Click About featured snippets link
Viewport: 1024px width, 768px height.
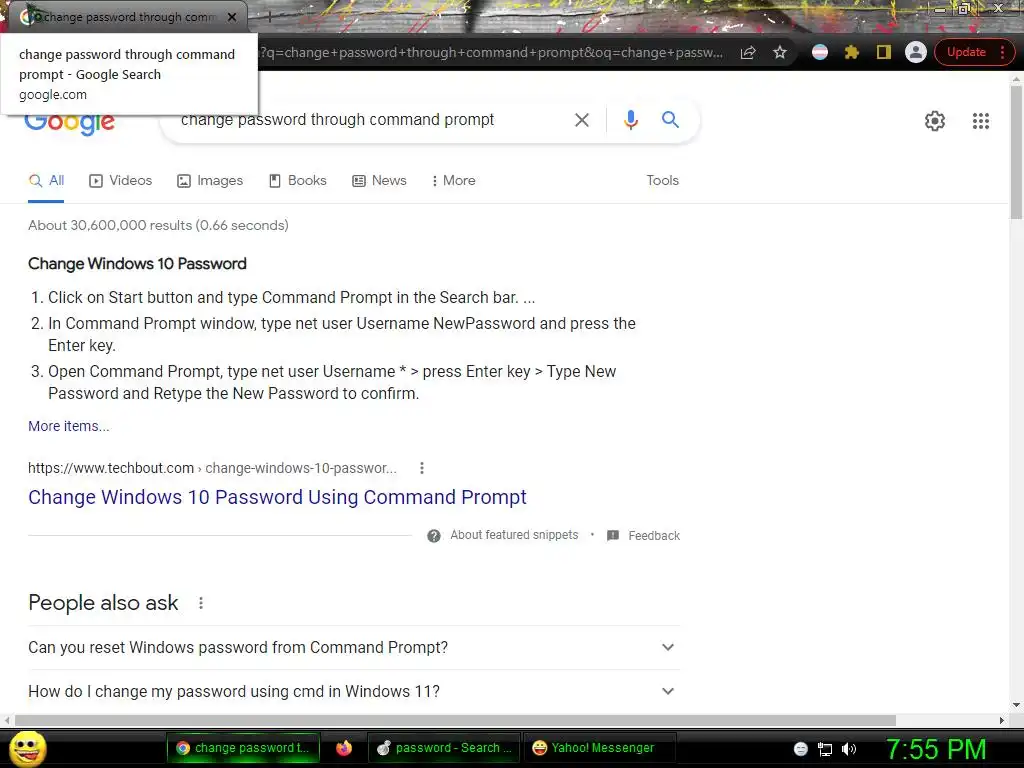point(514,536)
